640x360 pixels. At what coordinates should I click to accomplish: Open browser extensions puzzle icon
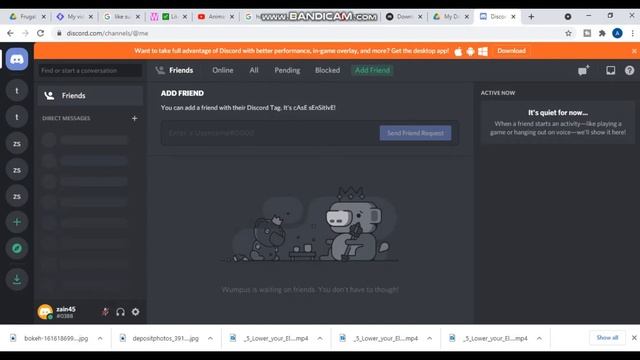(x=602, y=33)
